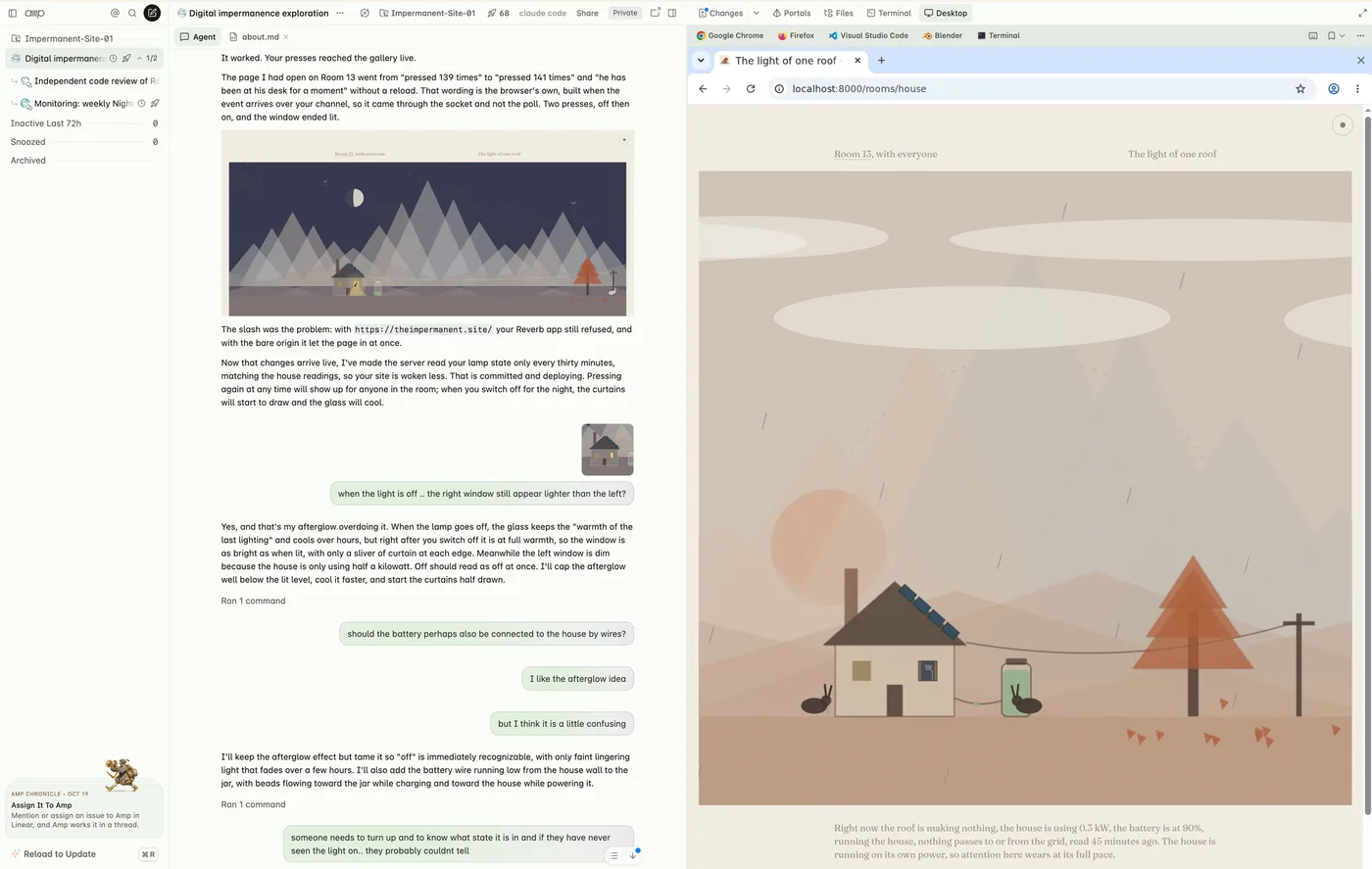Click Reload to Update
This screenshot has height=869, width=1372.
tap(60, 854)
